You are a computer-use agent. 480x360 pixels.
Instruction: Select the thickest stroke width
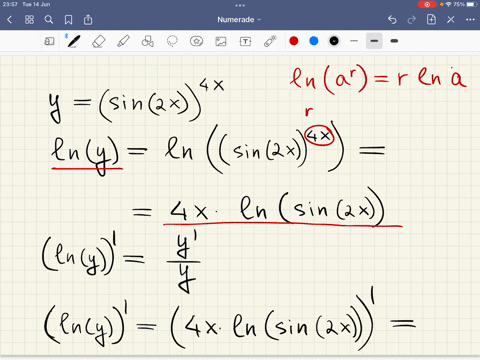(394, 41)
